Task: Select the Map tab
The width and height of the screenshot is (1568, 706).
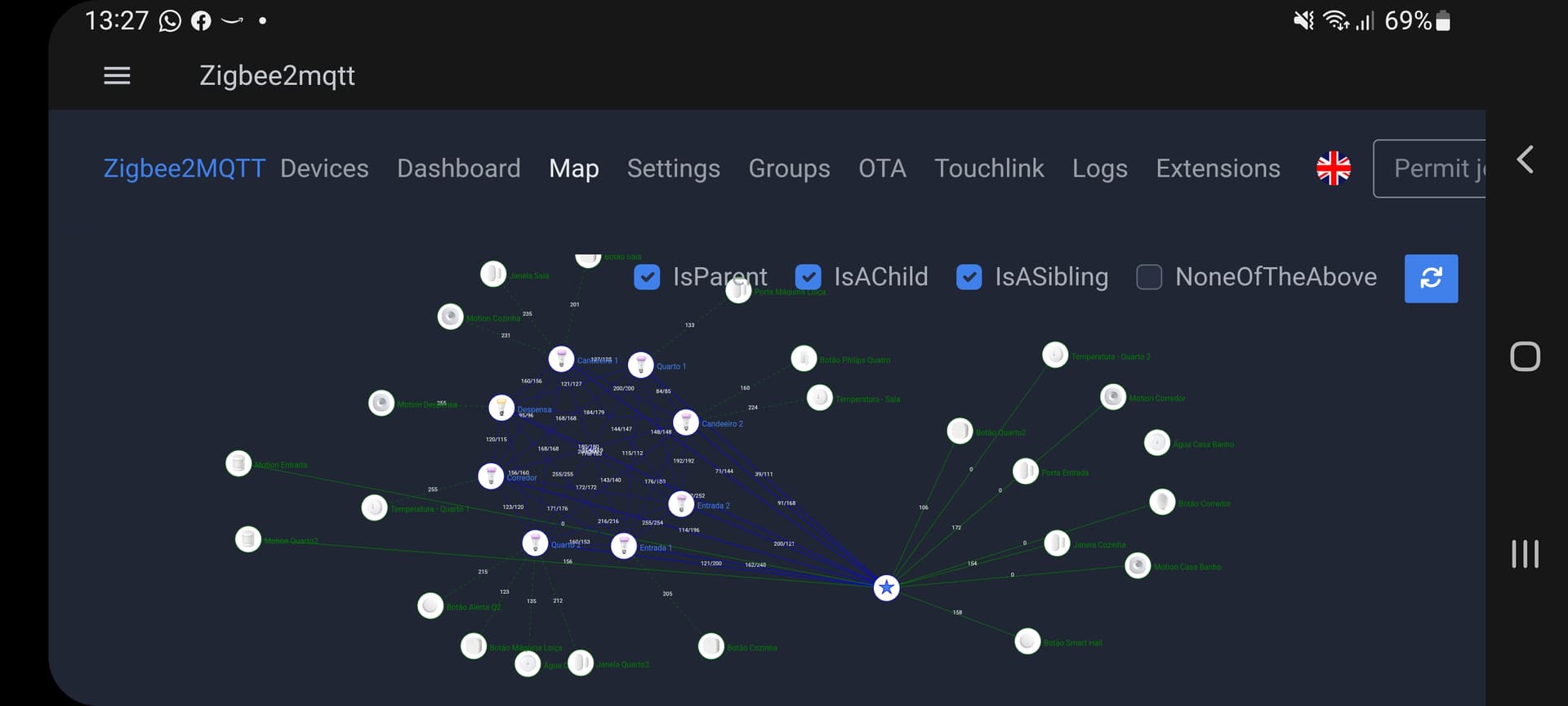Action: coord(574,168)
